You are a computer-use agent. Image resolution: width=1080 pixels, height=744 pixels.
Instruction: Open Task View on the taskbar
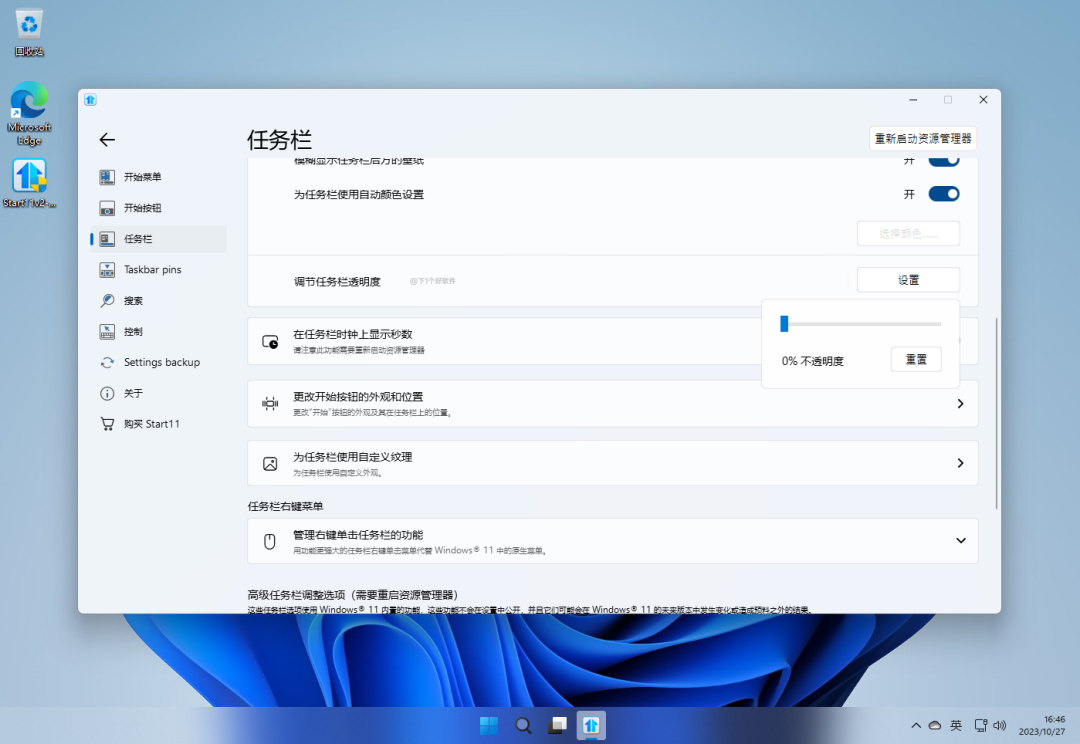(x=558, y=725)
